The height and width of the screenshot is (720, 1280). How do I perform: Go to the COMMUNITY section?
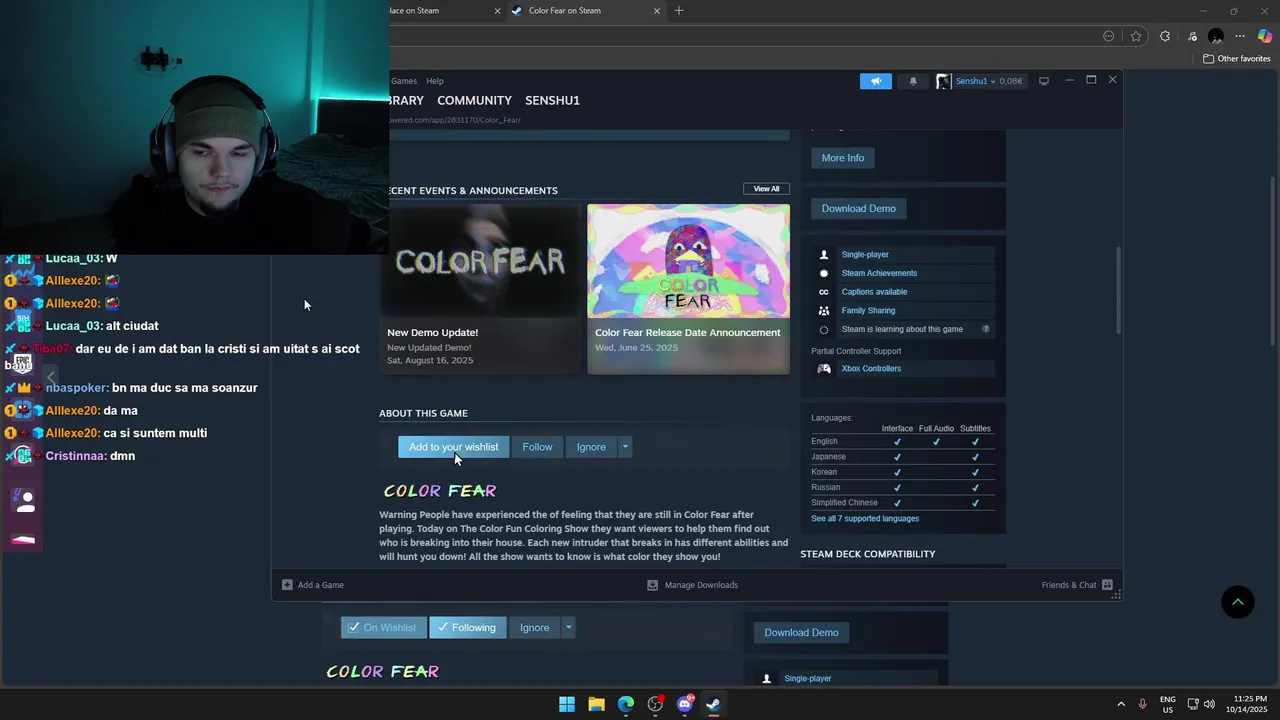(x=474, y=101)
